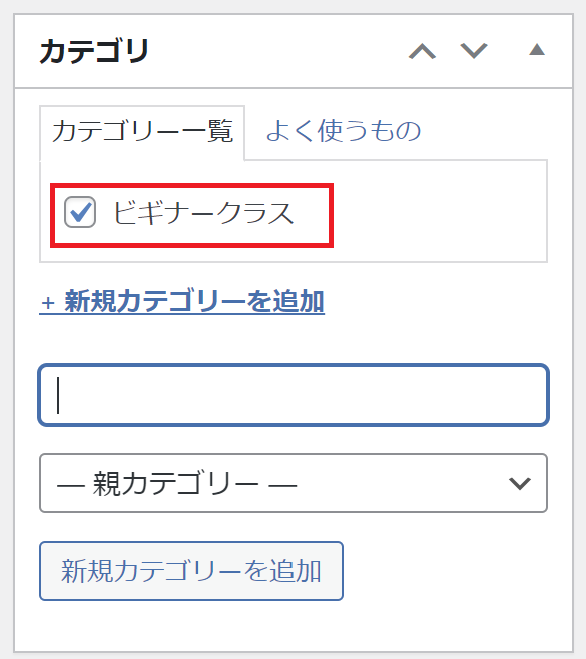Click the + 新規カテゴリーを追加 link

182,301
